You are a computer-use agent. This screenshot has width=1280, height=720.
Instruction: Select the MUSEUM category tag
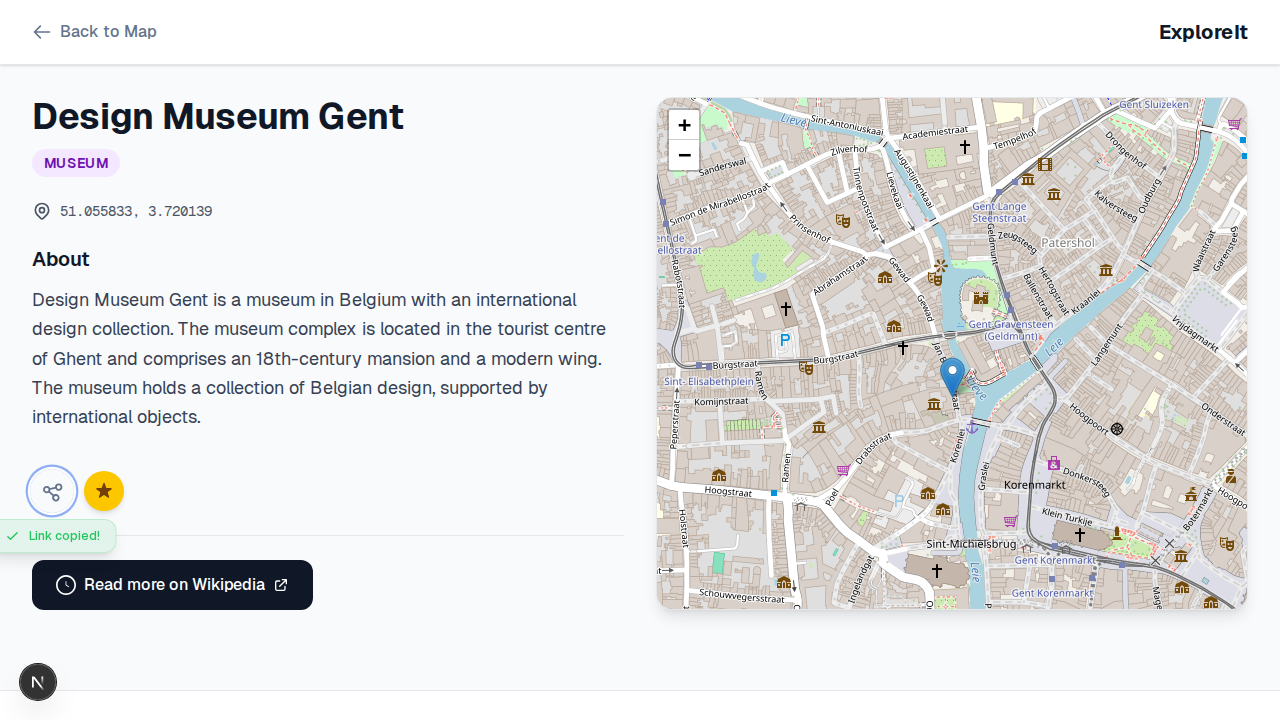pos(76,163)
